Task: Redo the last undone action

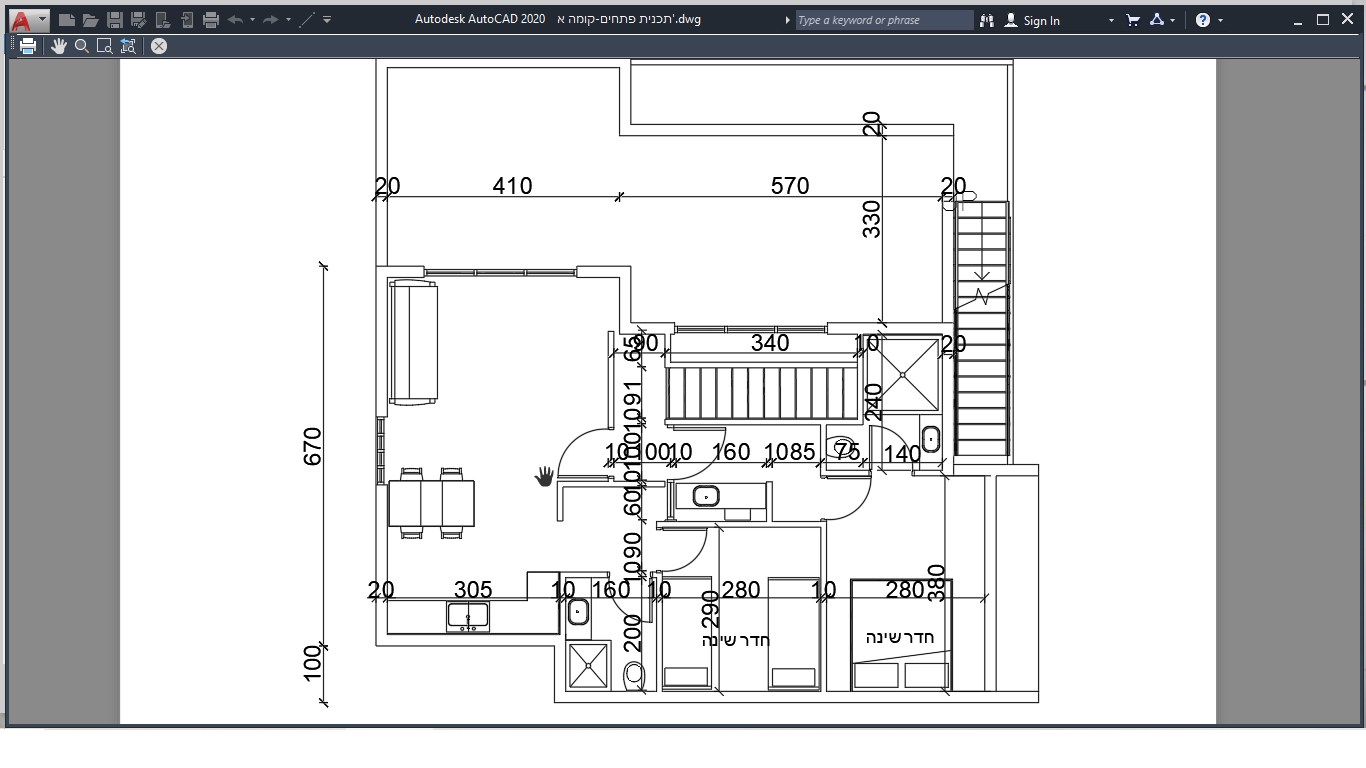Action: pos(270,20)
